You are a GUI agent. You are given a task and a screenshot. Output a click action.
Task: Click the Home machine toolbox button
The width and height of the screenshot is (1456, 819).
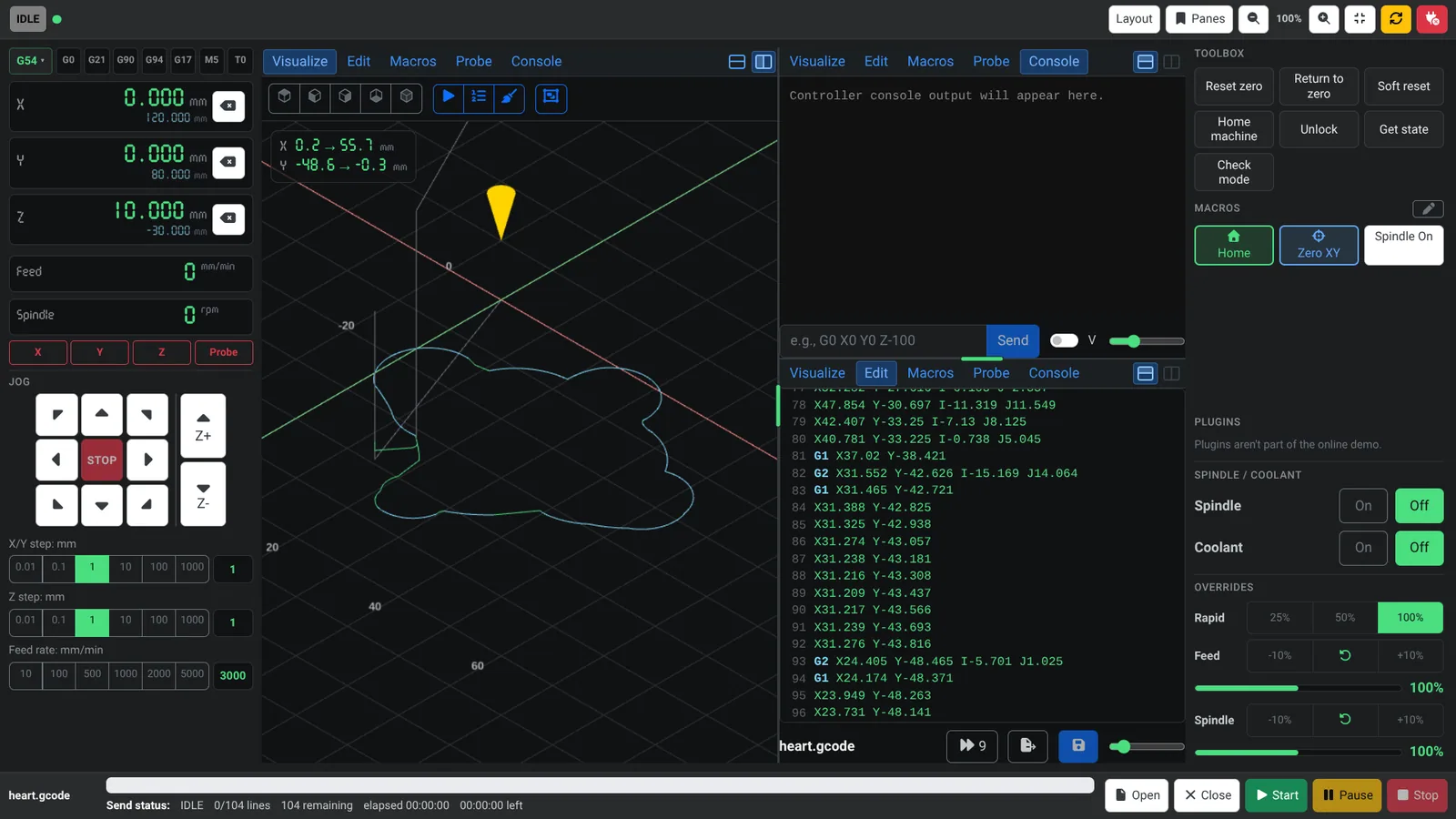pyautogui.click(x=1234, y=129)
